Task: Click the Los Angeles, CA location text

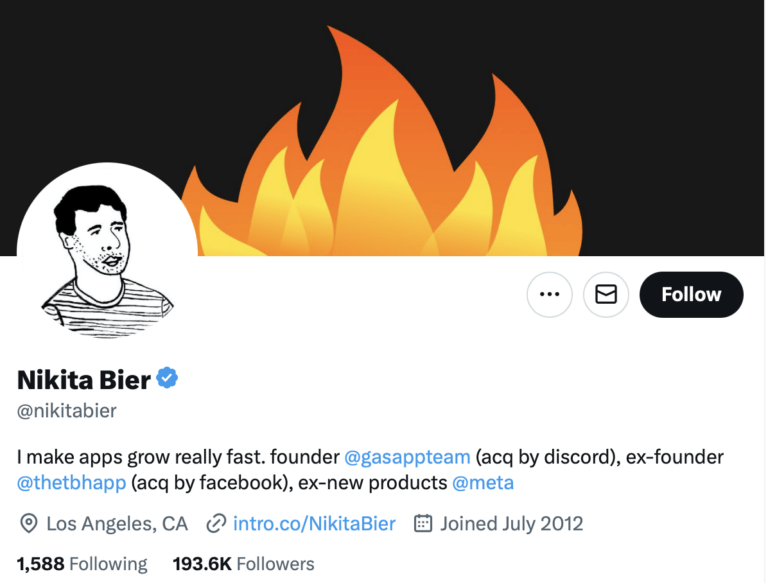Action: pyautogui.click(x=117, y=523)
